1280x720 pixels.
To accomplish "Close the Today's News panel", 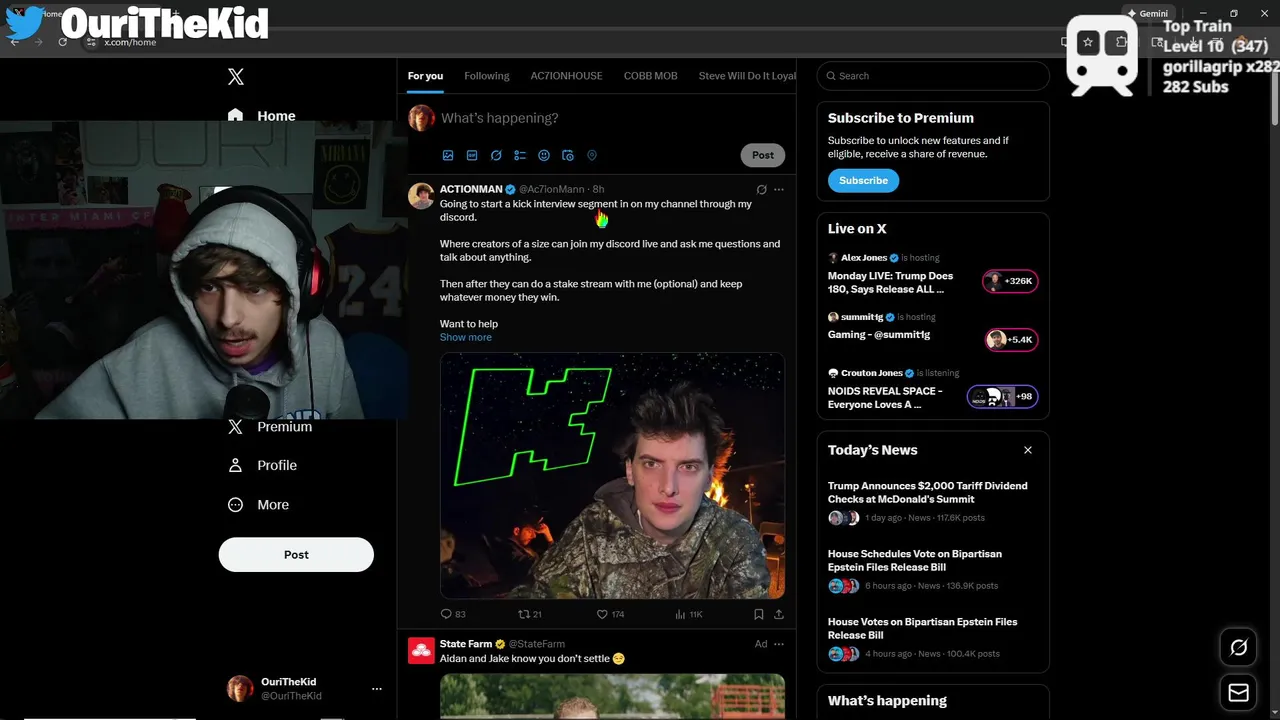I will point(1028,450).
